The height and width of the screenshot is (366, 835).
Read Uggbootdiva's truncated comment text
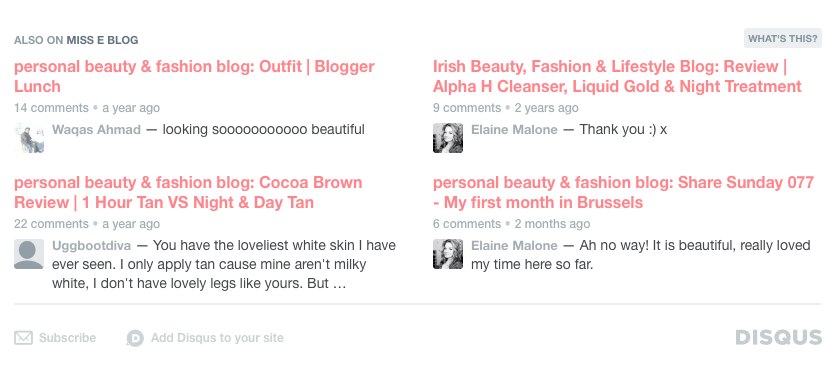pyautogui.click(x=224, y=265)
